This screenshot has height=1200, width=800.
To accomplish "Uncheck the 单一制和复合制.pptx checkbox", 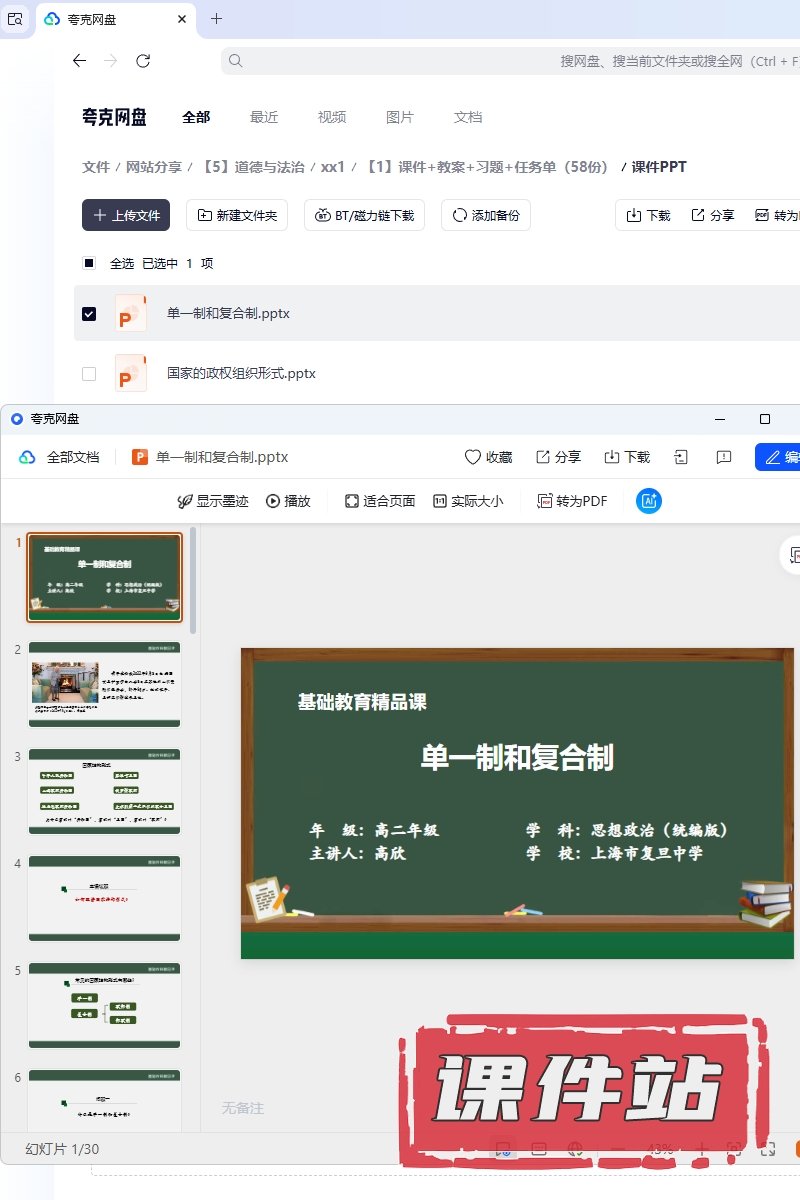I will click(x=89, y=313).
